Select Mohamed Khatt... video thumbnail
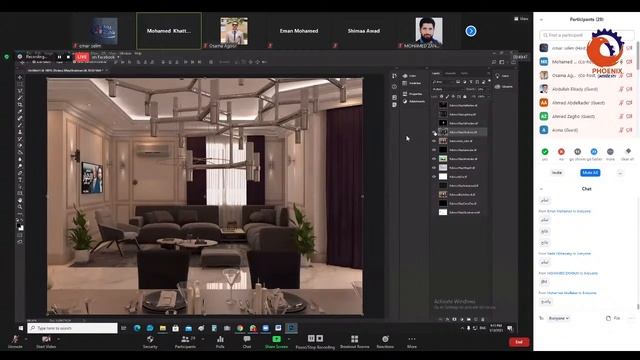640x360 pixels. [x=169, y=31]
